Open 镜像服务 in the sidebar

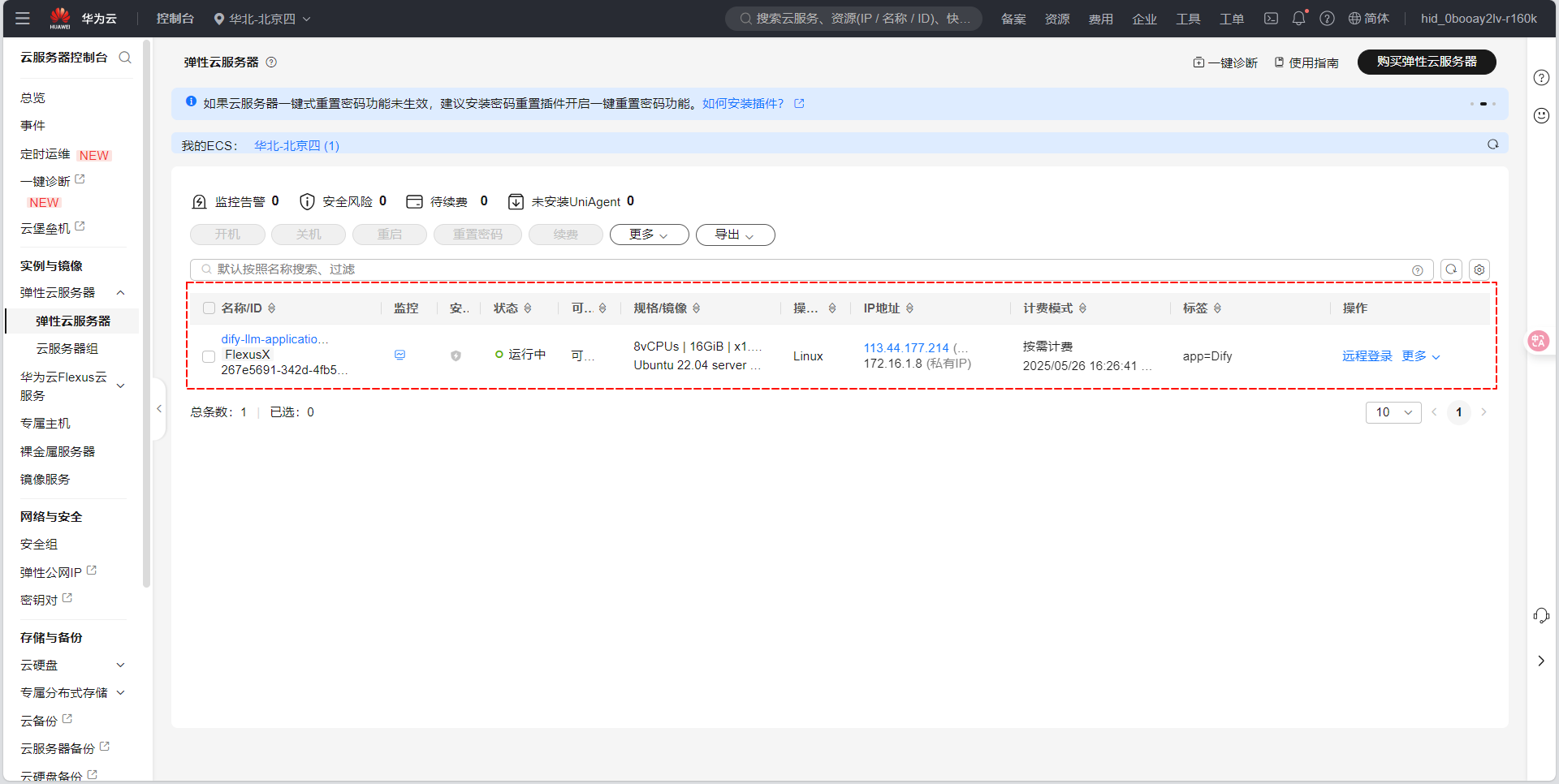[x=45, y=480]
